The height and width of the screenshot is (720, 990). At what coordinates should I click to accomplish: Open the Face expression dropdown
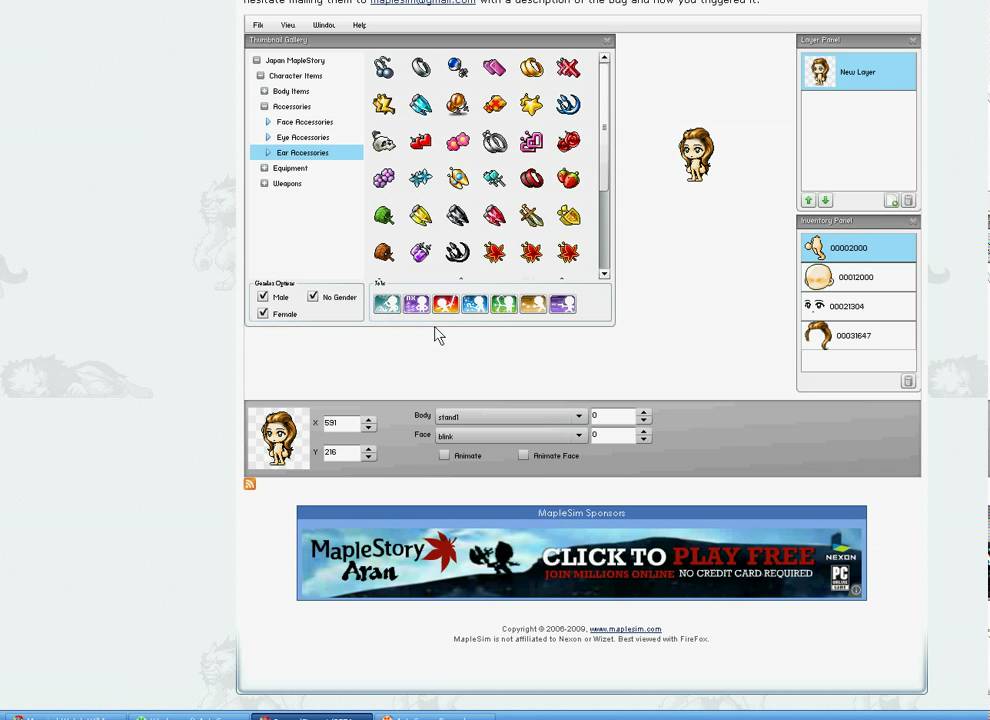point(511,436)
